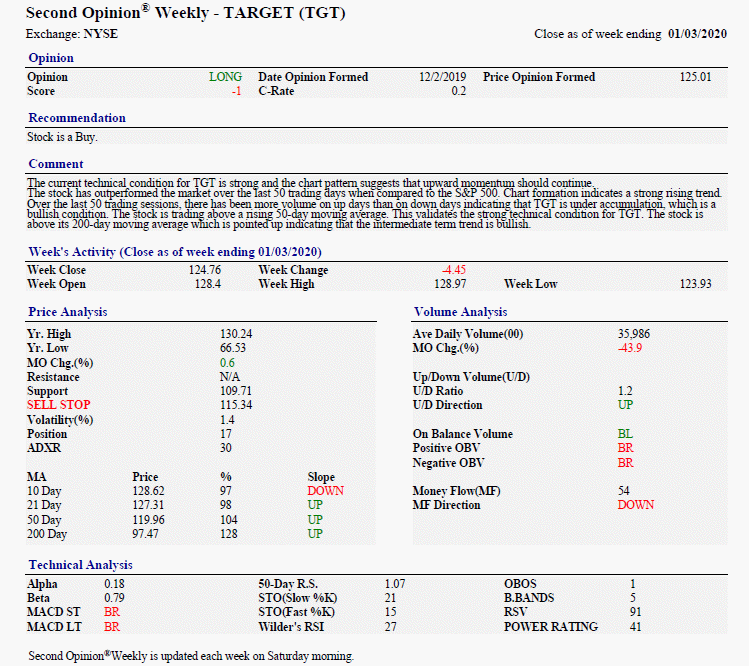Viewport: 749px width, 666px height.
Task: Click the red DOWN slope for 10 Day MA
Action: point(326,491)
